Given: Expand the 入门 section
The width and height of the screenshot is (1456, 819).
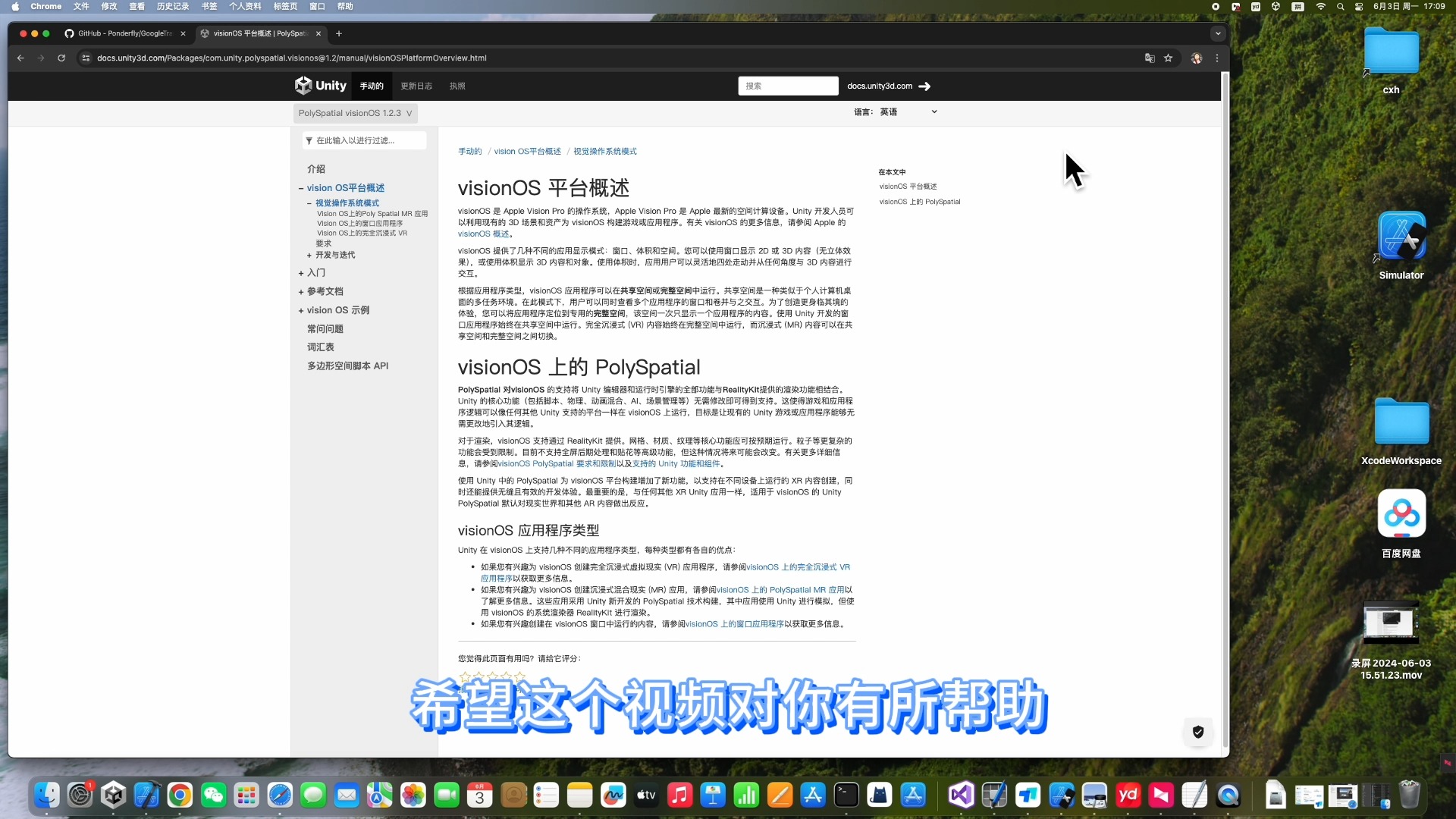Looking at the screenshot, I should [301, 273].
